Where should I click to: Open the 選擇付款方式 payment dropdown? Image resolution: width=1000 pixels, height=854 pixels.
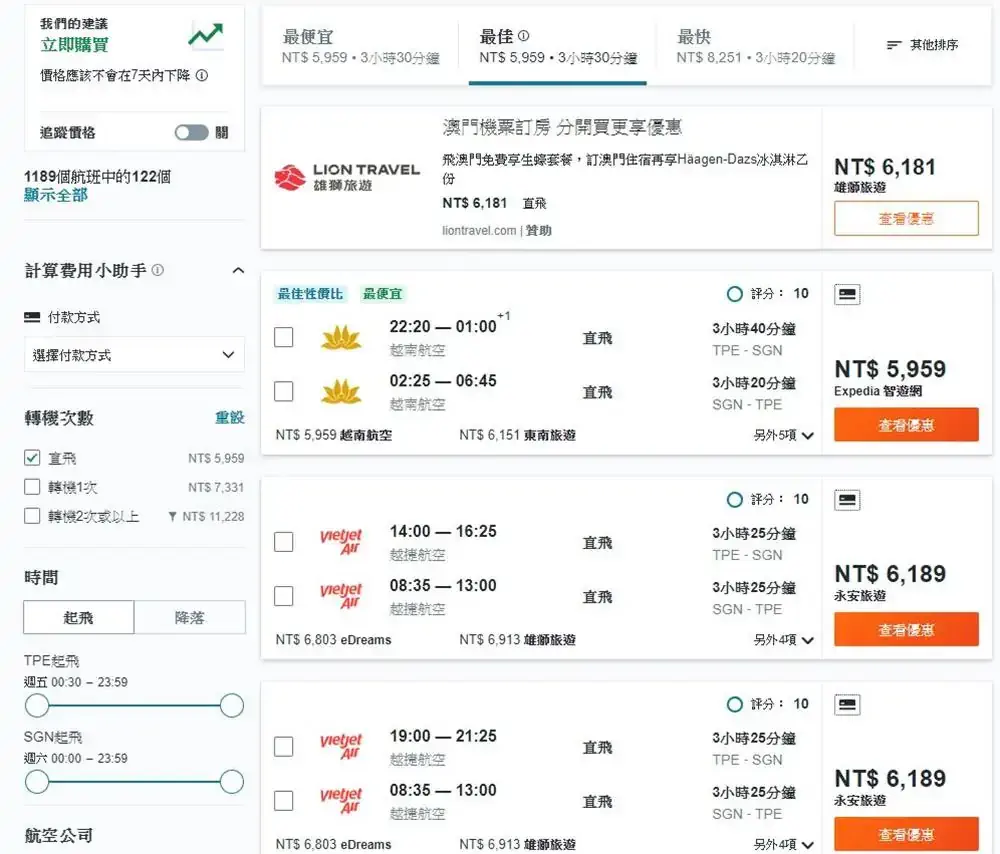coord(133,354)
